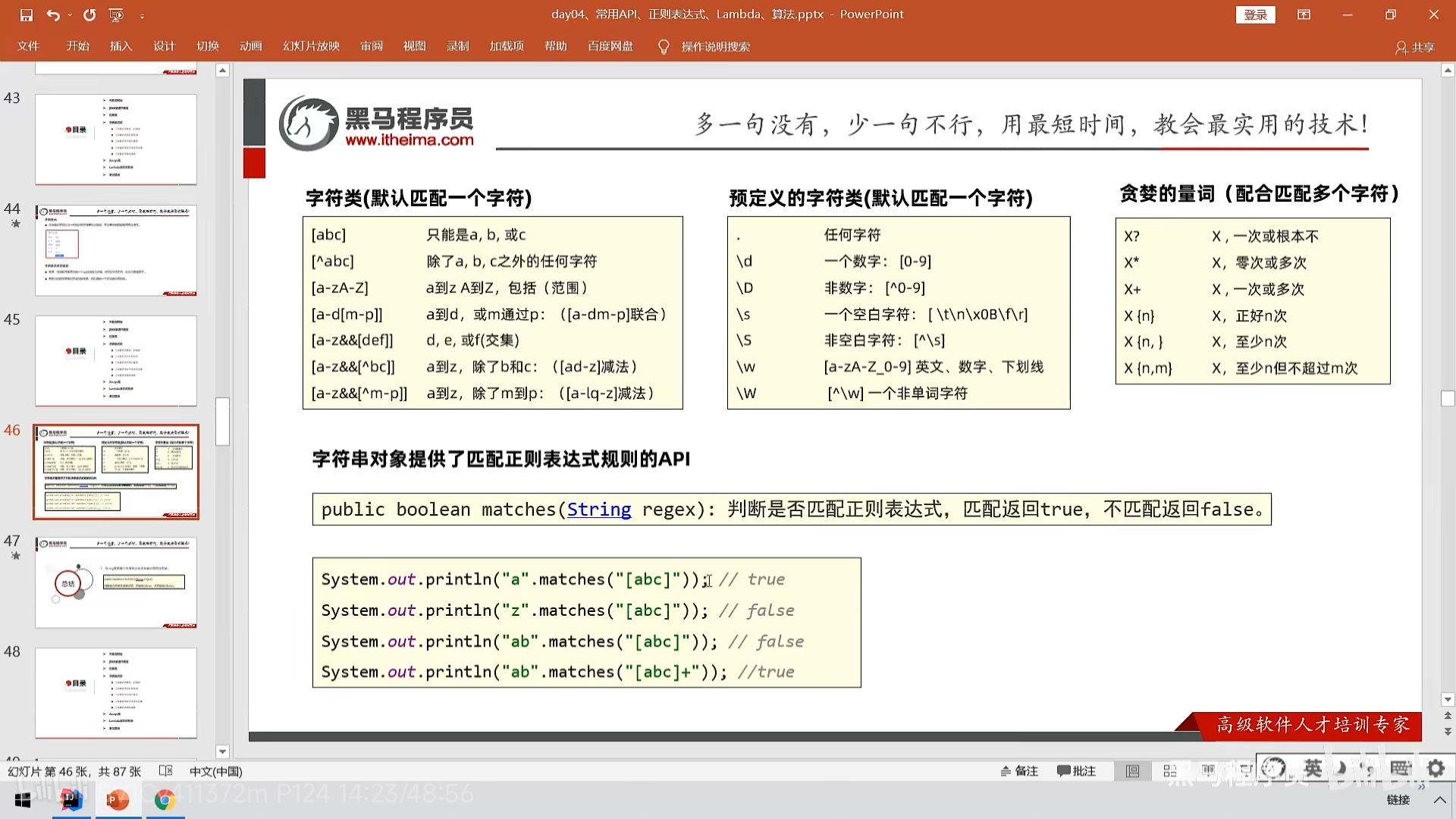Select slide 47 thumbnail
This screenshot has width=1456, height=819.
pos(116,582)
